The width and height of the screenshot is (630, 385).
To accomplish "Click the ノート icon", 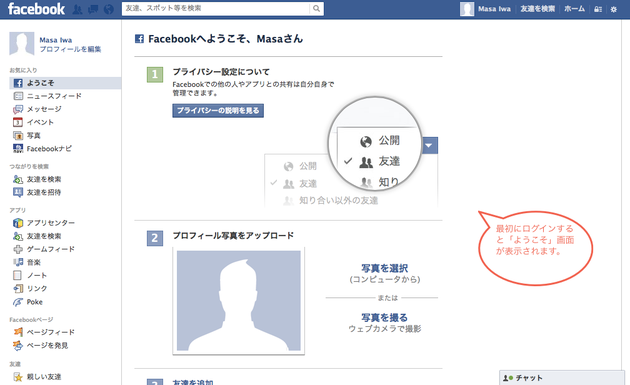I will pos(18,276).
